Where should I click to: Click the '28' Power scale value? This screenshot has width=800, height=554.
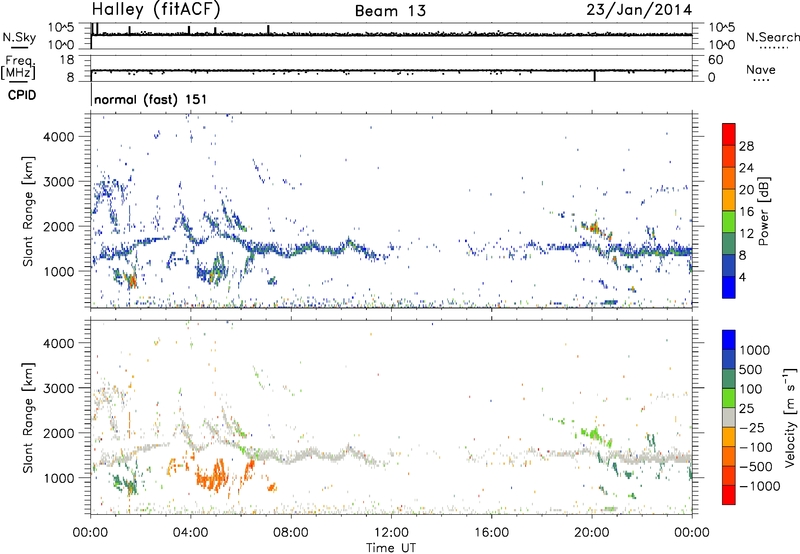(746, 146)
